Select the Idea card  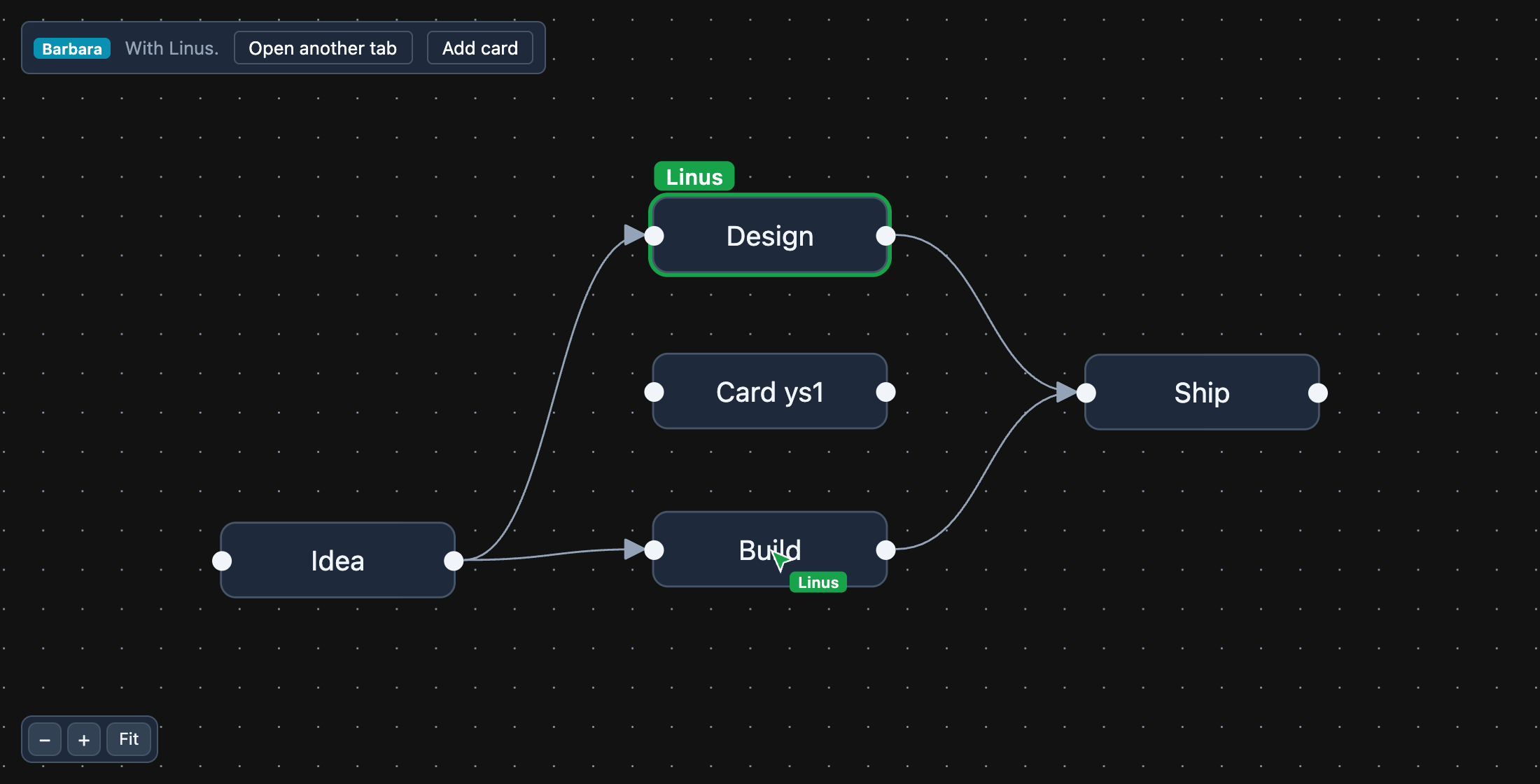point(337,561)
